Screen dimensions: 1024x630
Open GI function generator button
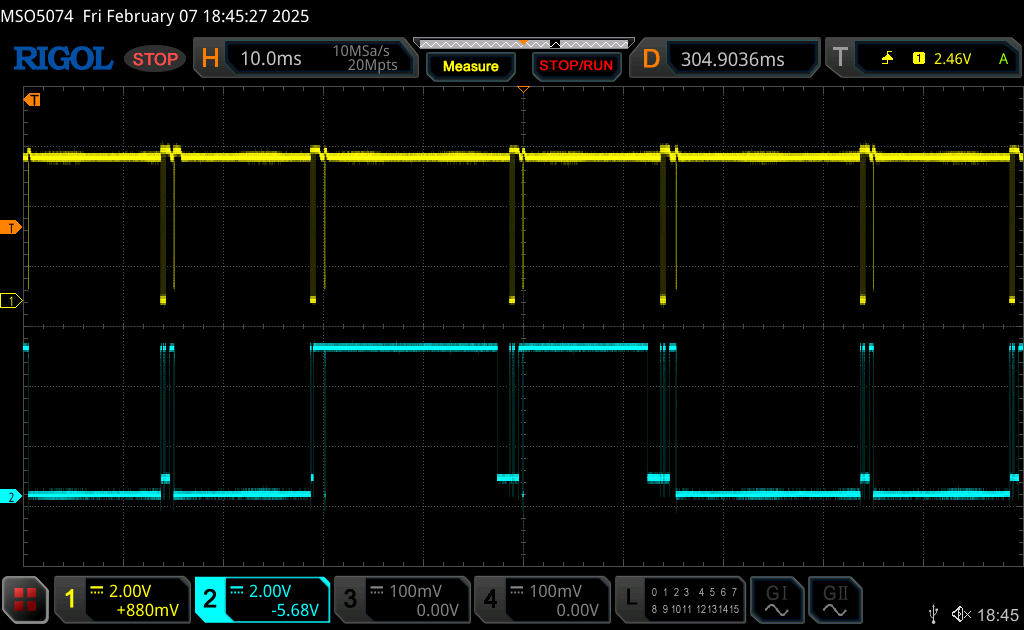[776, 599]
